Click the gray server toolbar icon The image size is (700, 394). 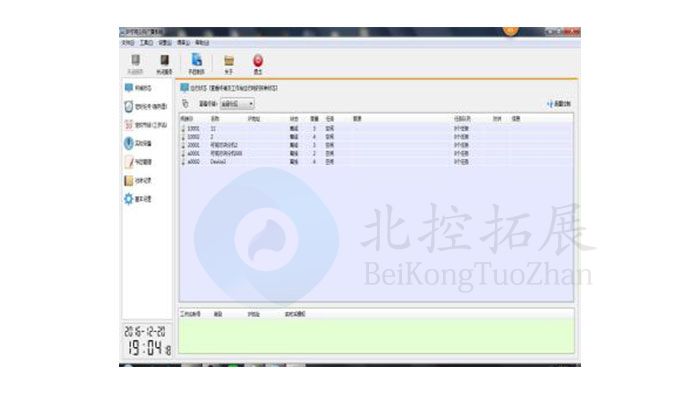point(135,64)
